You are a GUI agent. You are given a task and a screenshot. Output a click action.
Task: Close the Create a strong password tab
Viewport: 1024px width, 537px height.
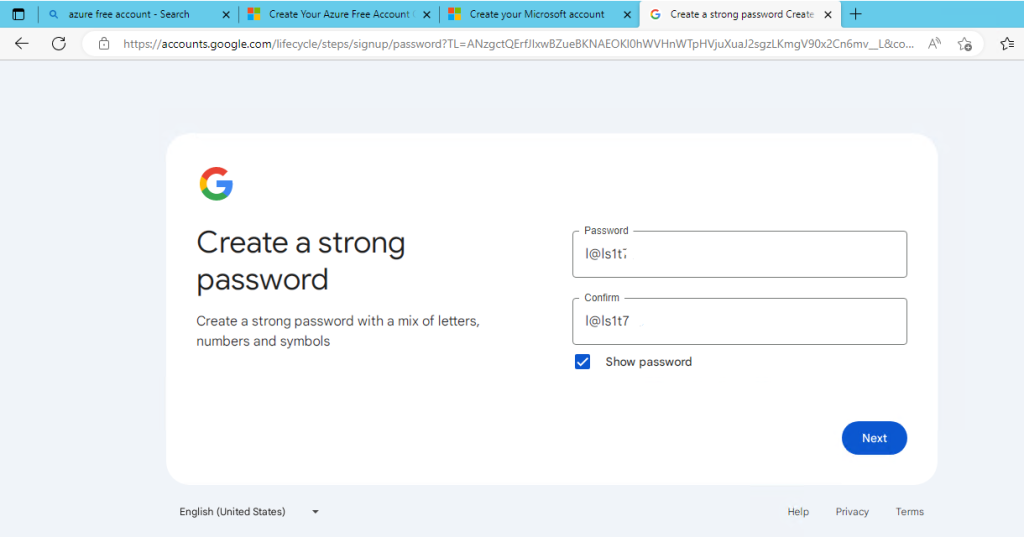click(827, 14)
